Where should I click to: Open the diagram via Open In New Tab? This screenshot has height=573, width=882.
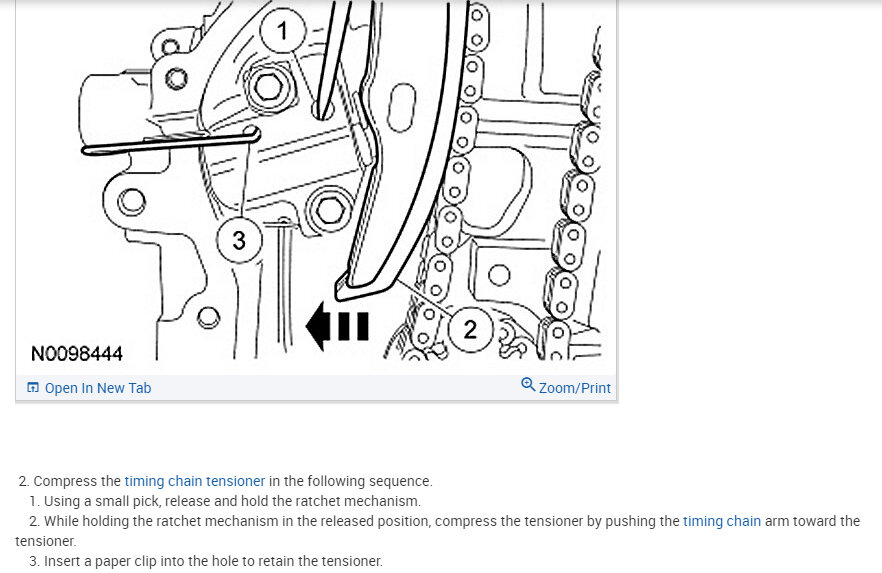click(x=97, y=388)
